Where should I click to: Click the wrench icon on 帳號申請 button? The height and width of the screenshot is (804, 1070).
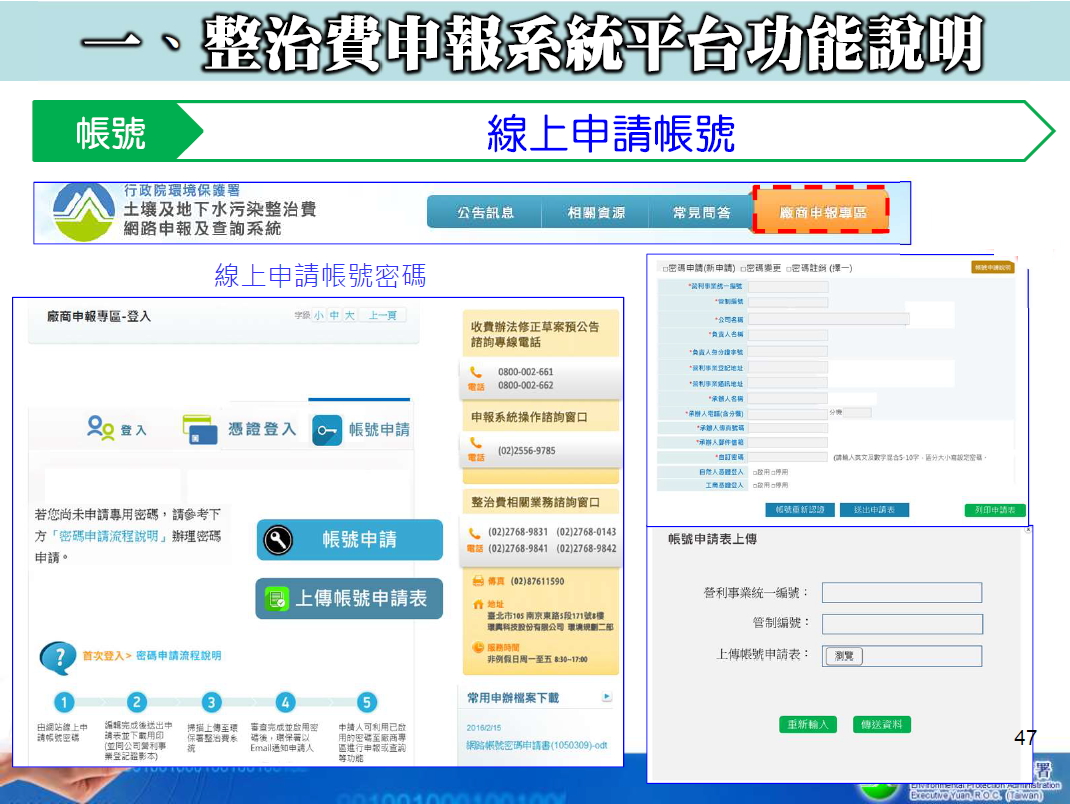pyautogui.click(x=277, y=540)
